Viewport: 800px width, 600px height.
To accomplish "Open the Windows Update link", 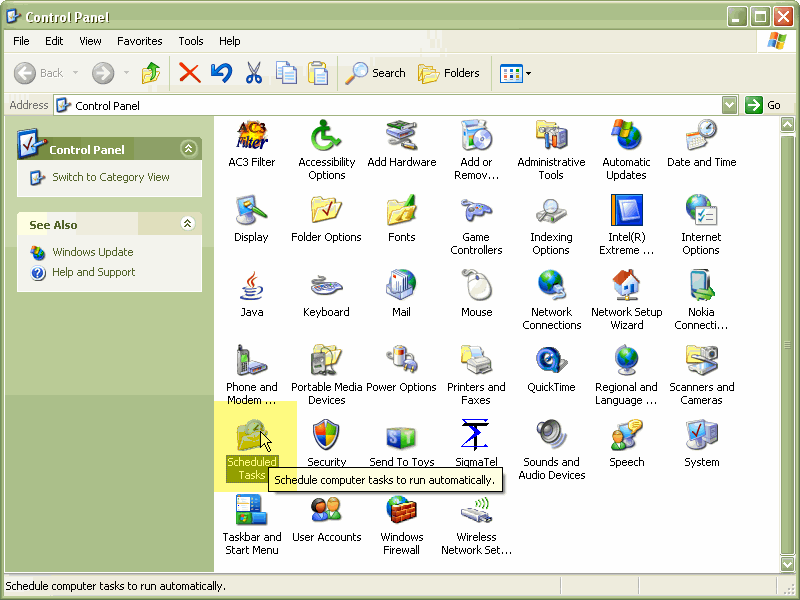I will [92, 252].
